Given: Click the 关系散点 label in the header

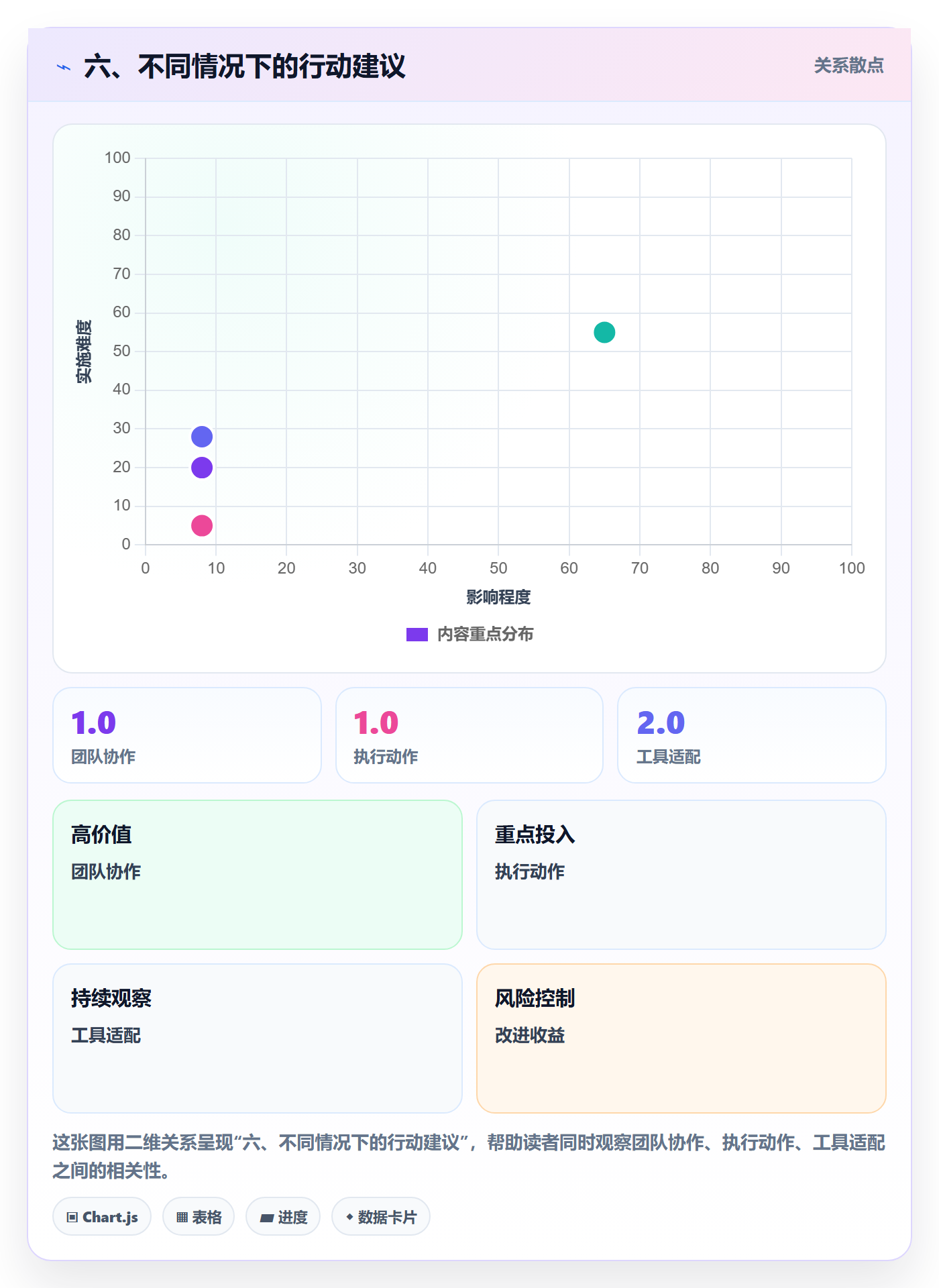Looking at the screenshot, I should coord(848,66).
